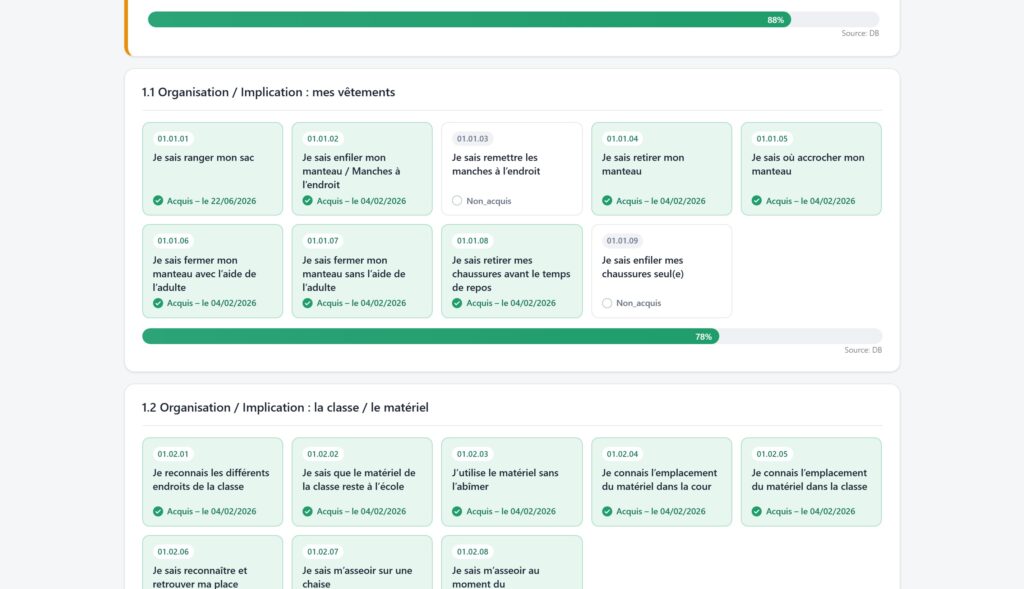Click the green check icon on card 01.01.01

tap(158, 200)
